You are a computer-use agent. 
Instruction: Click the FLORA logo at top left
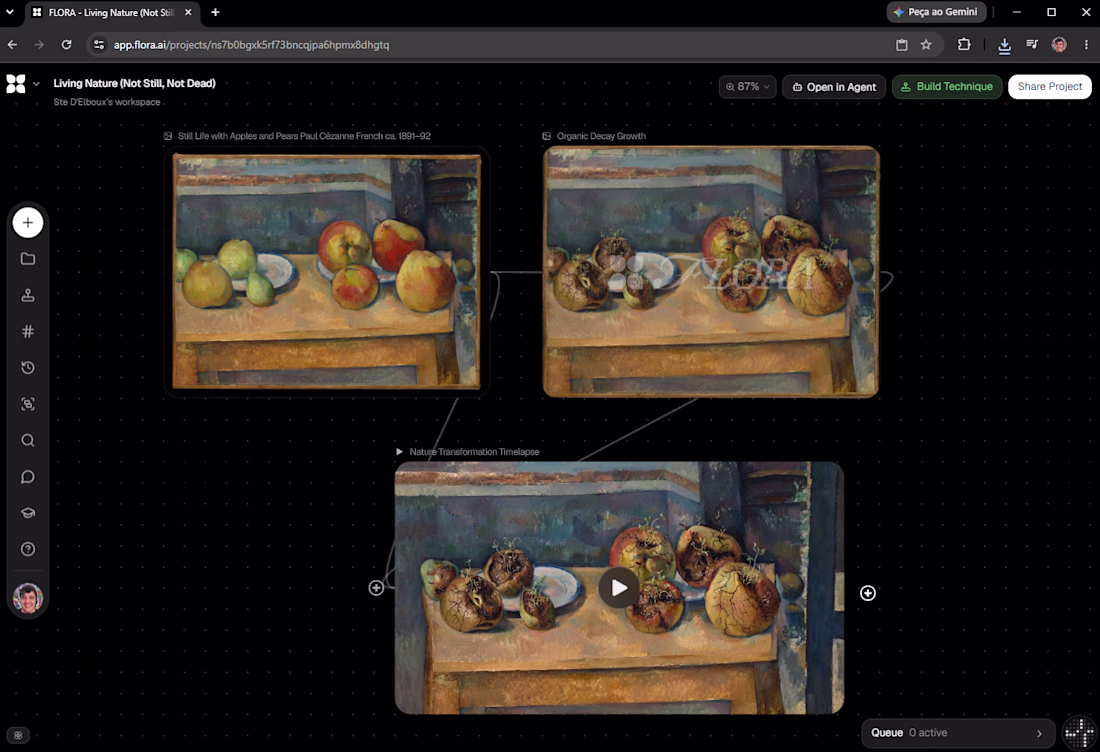[x=15, y=83]
